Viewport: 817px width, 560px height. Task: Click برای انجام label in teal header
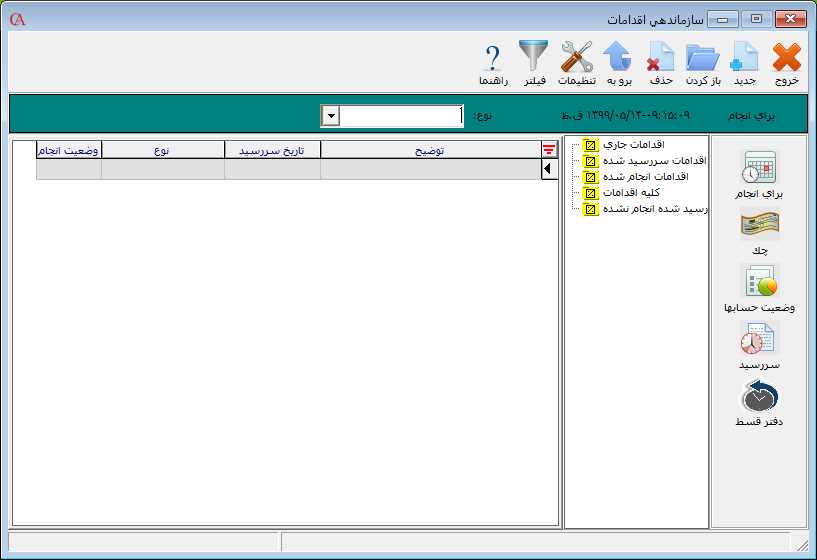(751, 116)
